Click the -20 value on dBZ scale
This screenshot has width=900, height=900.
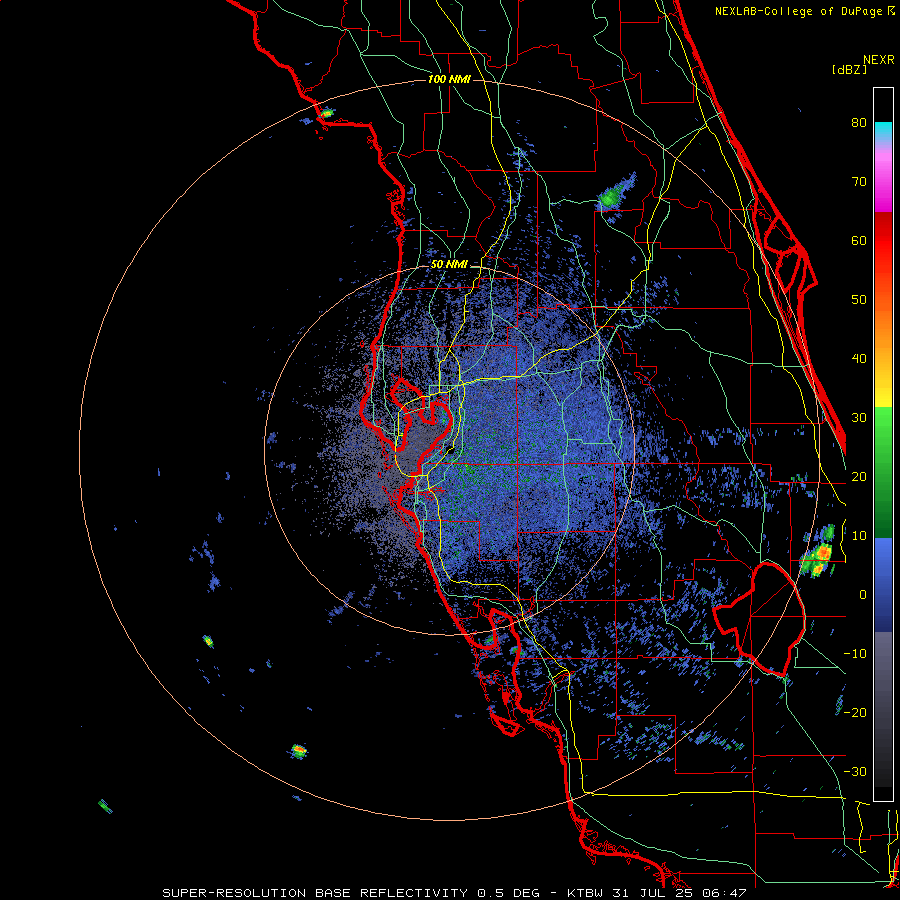tap(855, 712)
